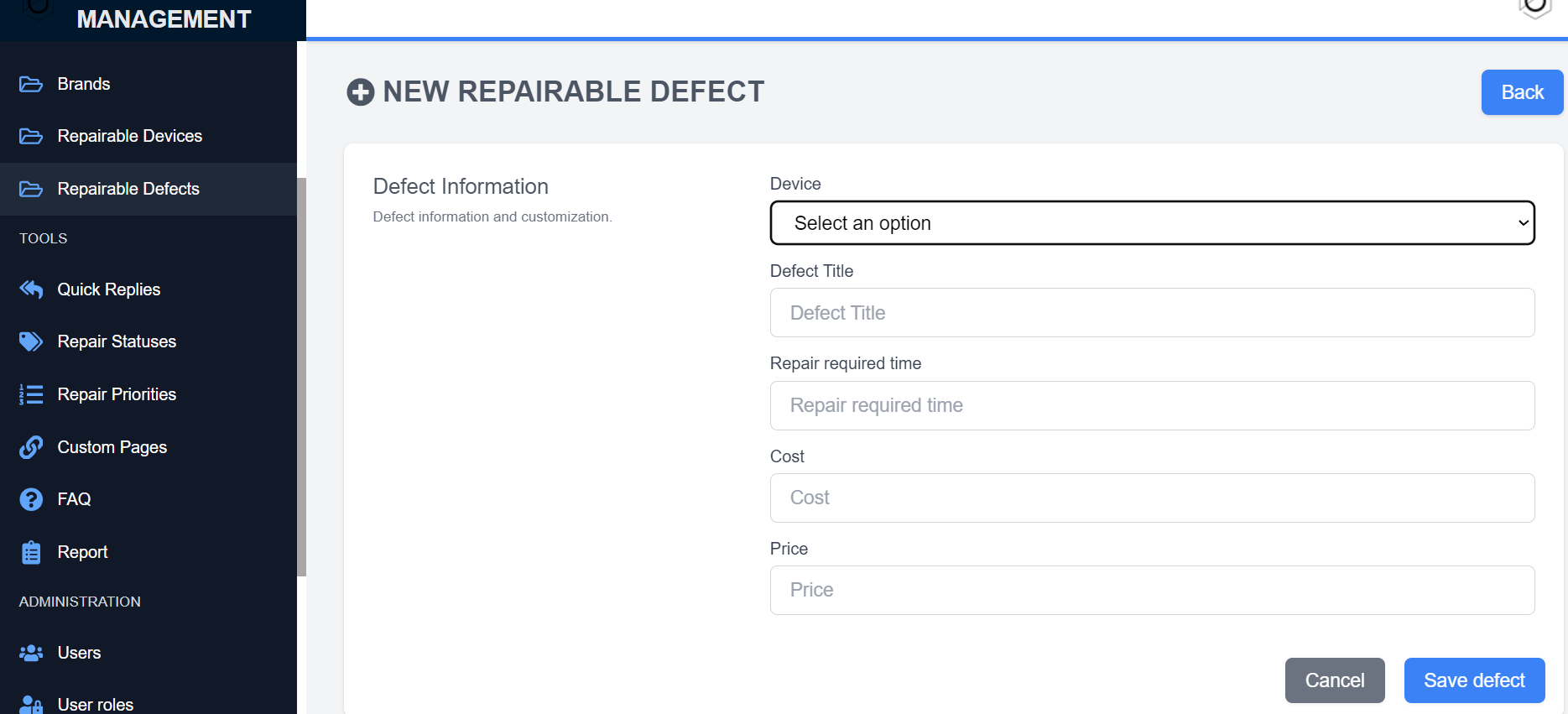Click the sidebar vertical scrollbar
The height and width of the screenshot is (714, 1568).
coord(301,378)
